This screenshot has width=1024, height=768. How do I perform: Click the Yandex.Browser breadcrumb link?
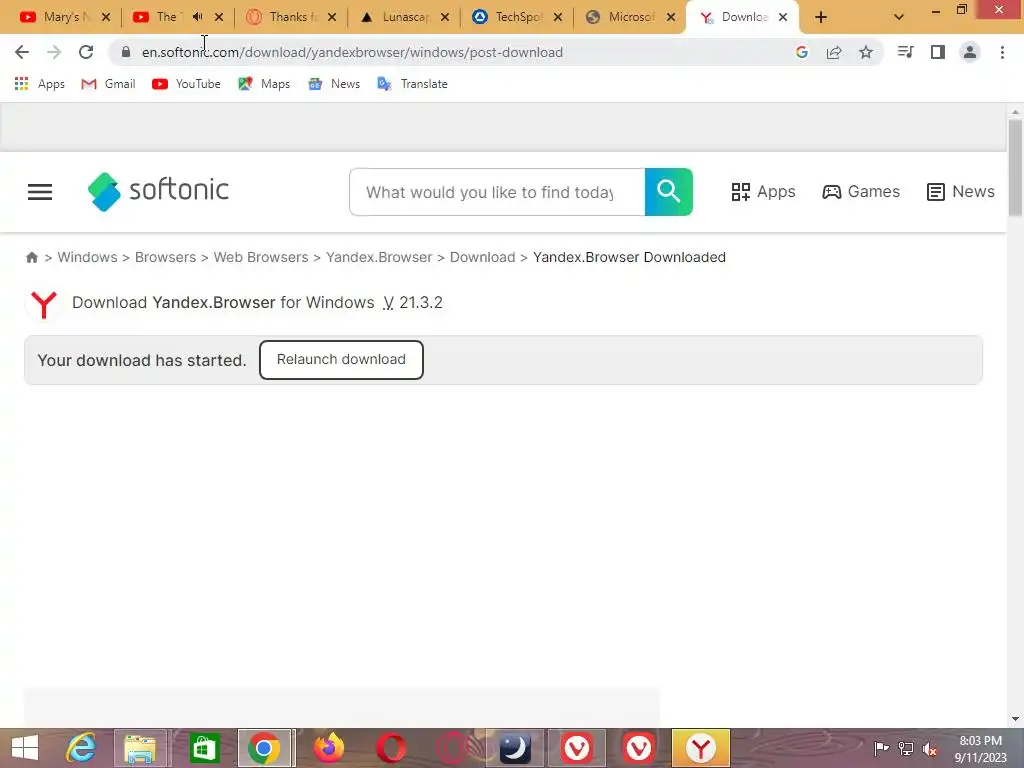(379, 257)
